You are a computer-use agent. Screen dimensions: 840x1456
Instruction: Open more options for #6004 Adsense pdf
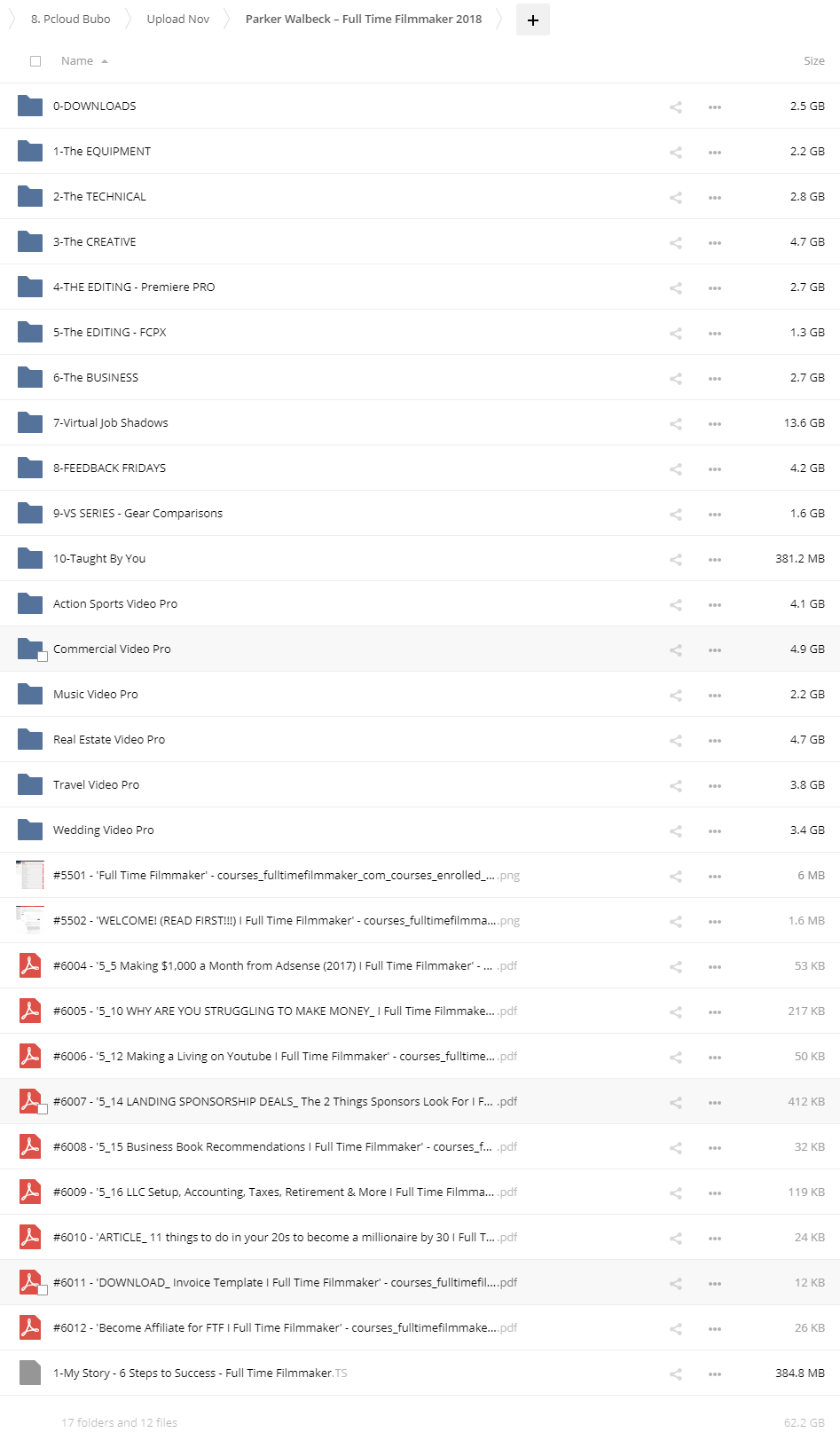coord(715,967)
